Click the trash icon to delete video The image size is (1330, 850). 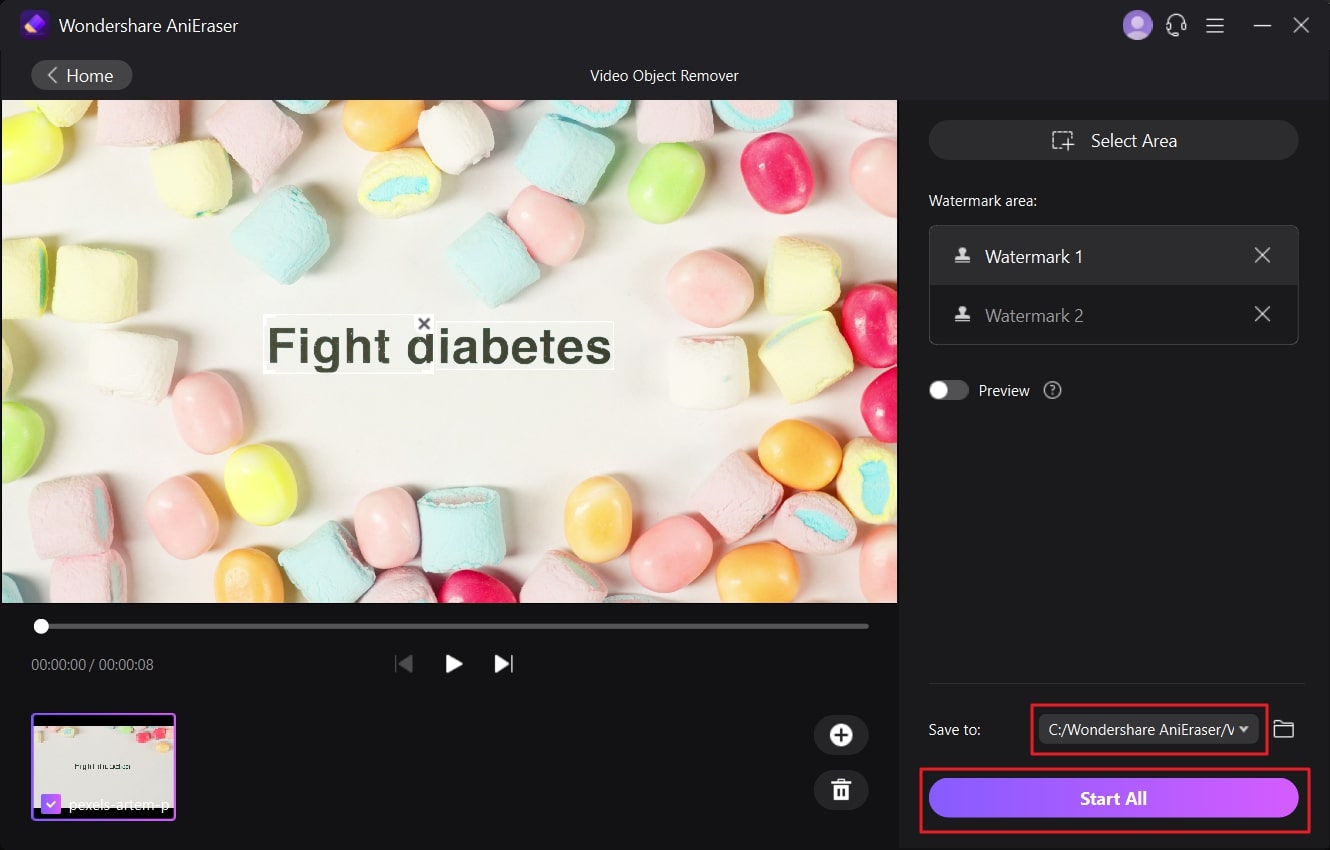coord(840,790)
